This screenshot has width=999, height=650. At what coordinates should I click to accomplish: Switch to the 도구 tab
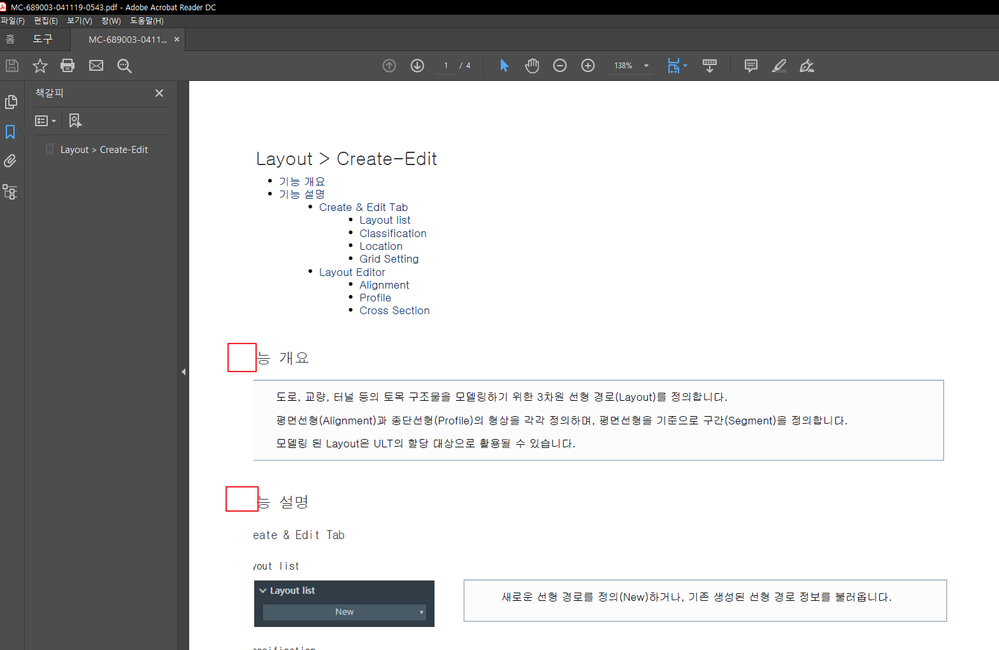(43, 40)
